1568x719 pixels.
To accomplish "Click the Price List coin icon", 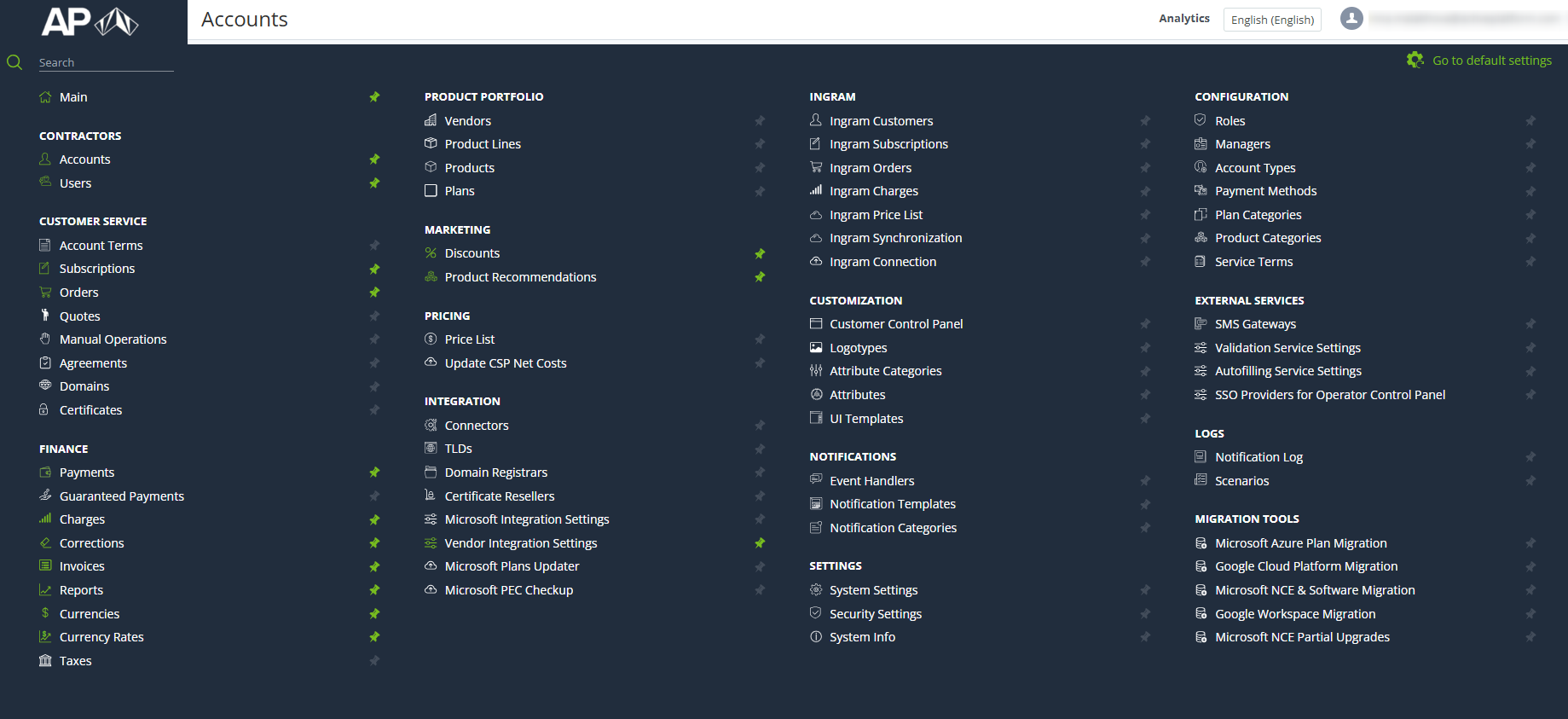I will (x=431, y=339).
